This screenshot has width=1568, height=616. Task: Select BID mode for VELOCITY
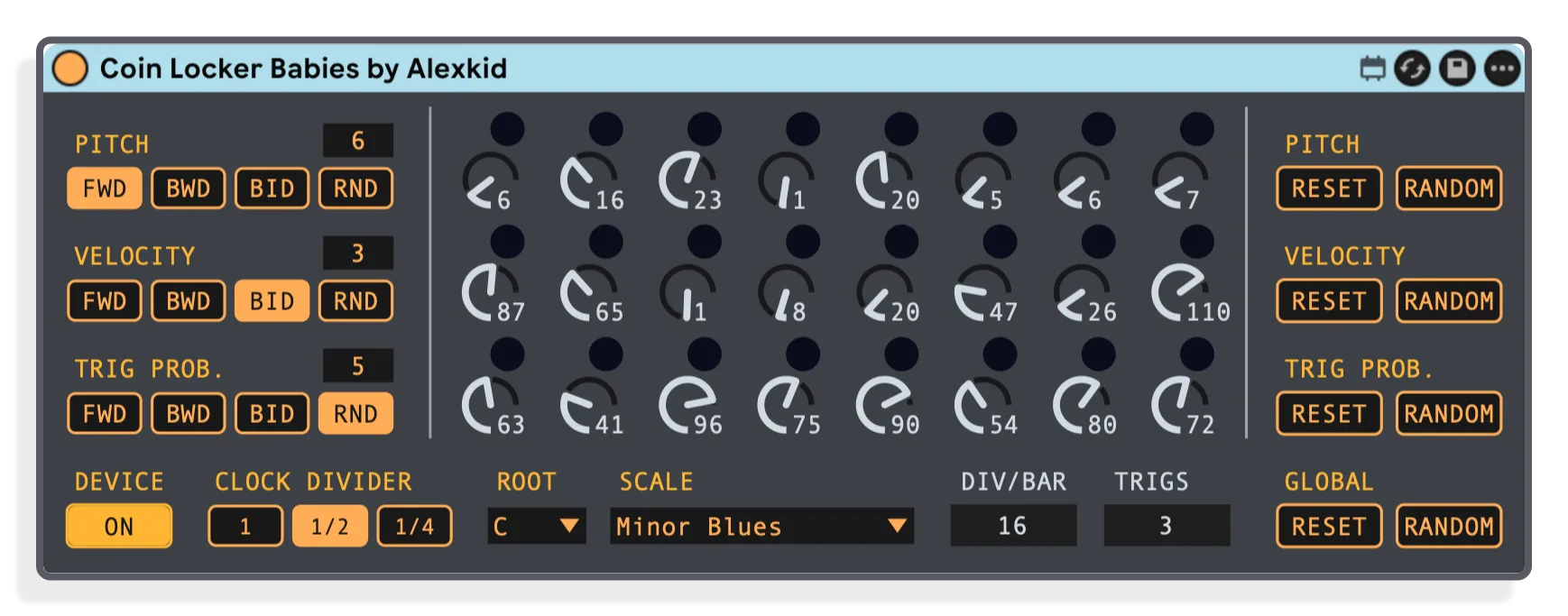(272, 301)
